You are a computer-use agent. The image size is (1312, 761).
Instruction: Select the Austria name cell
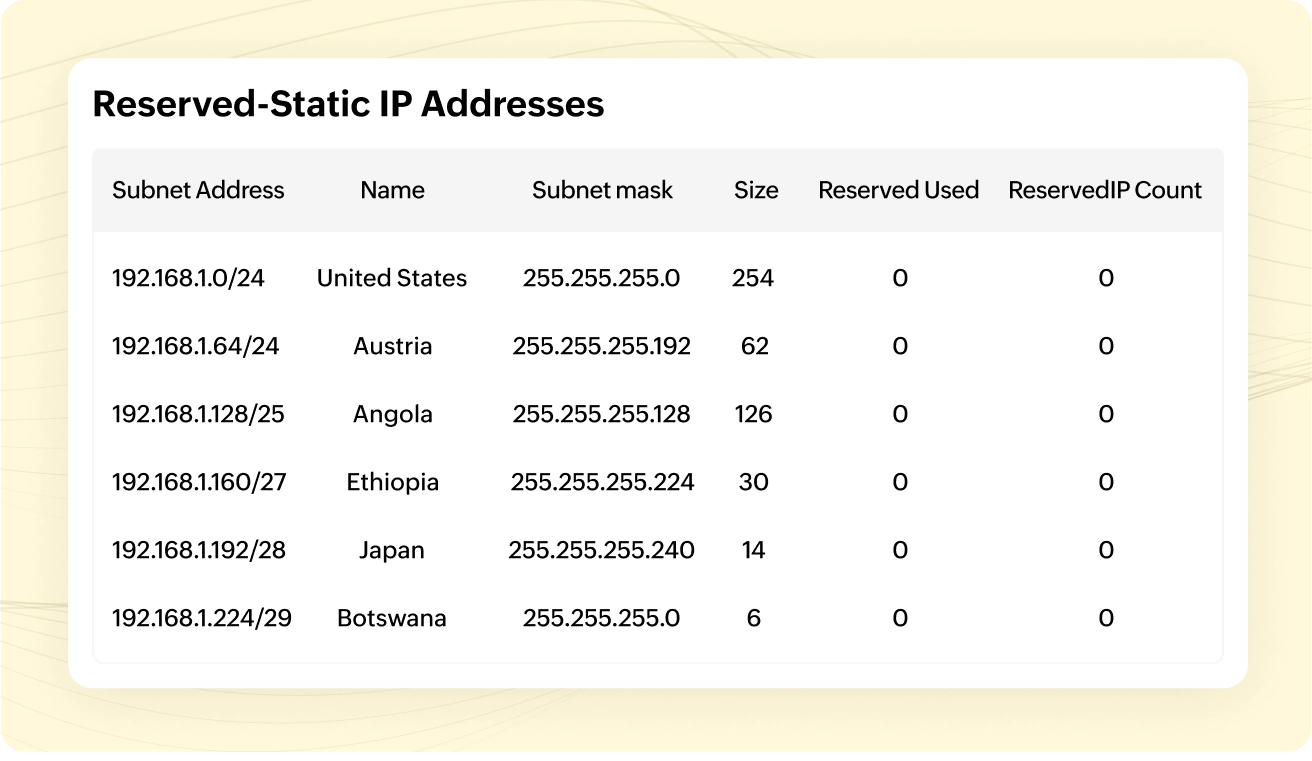392,346
